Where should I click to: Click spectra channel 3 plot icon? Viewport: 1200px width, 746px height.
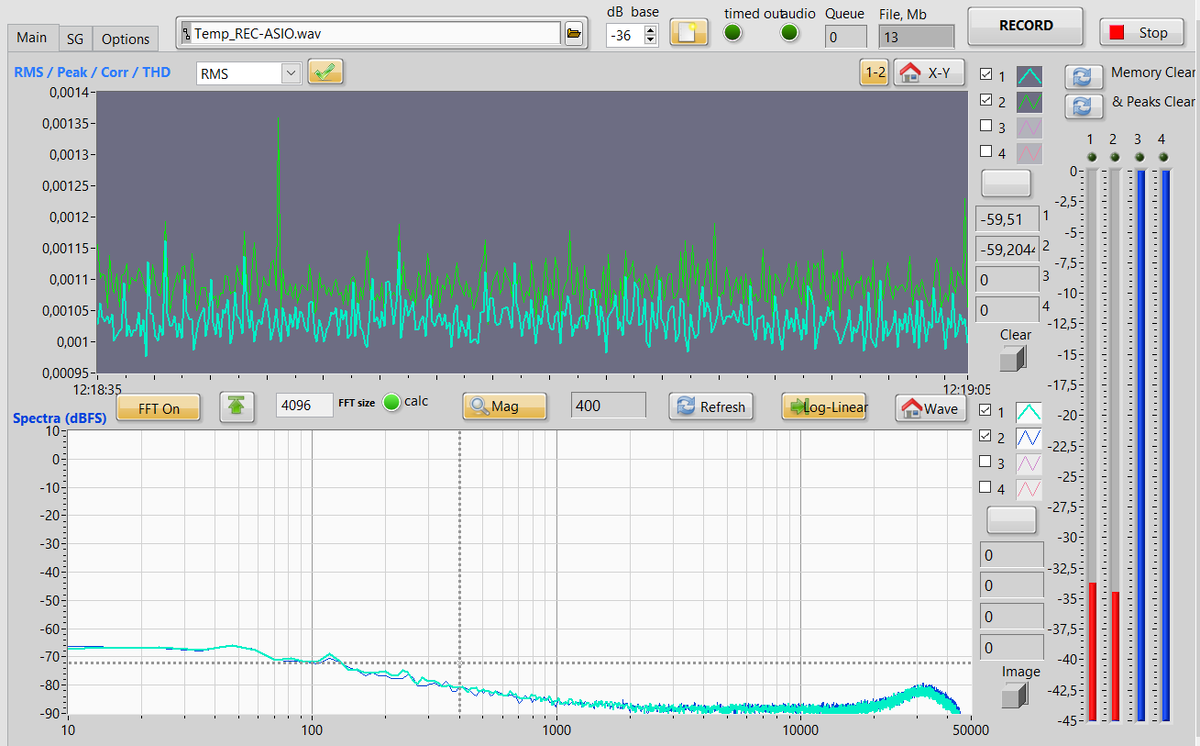[x=1029, y=464]
